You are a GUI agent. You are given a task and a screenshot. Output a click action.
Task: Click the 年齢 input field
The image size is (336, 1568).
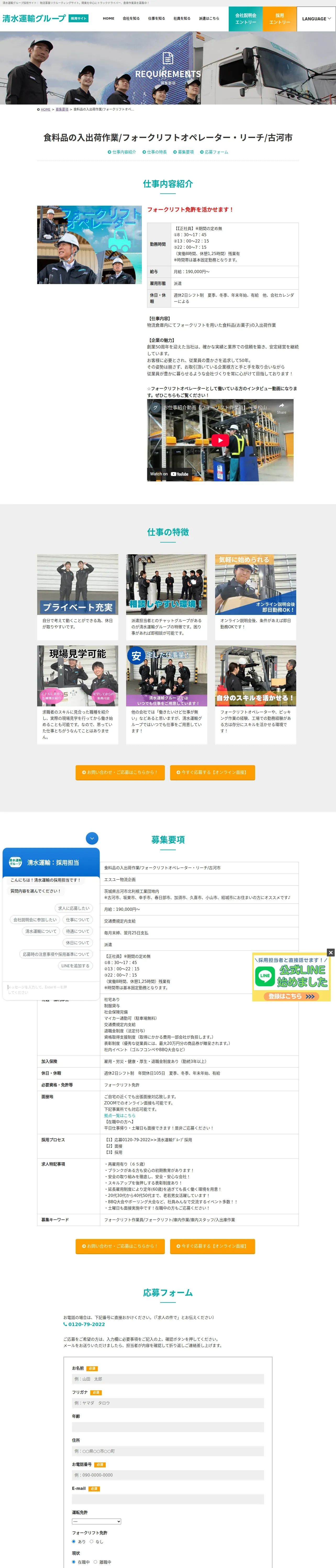(x=168, y=1427)
